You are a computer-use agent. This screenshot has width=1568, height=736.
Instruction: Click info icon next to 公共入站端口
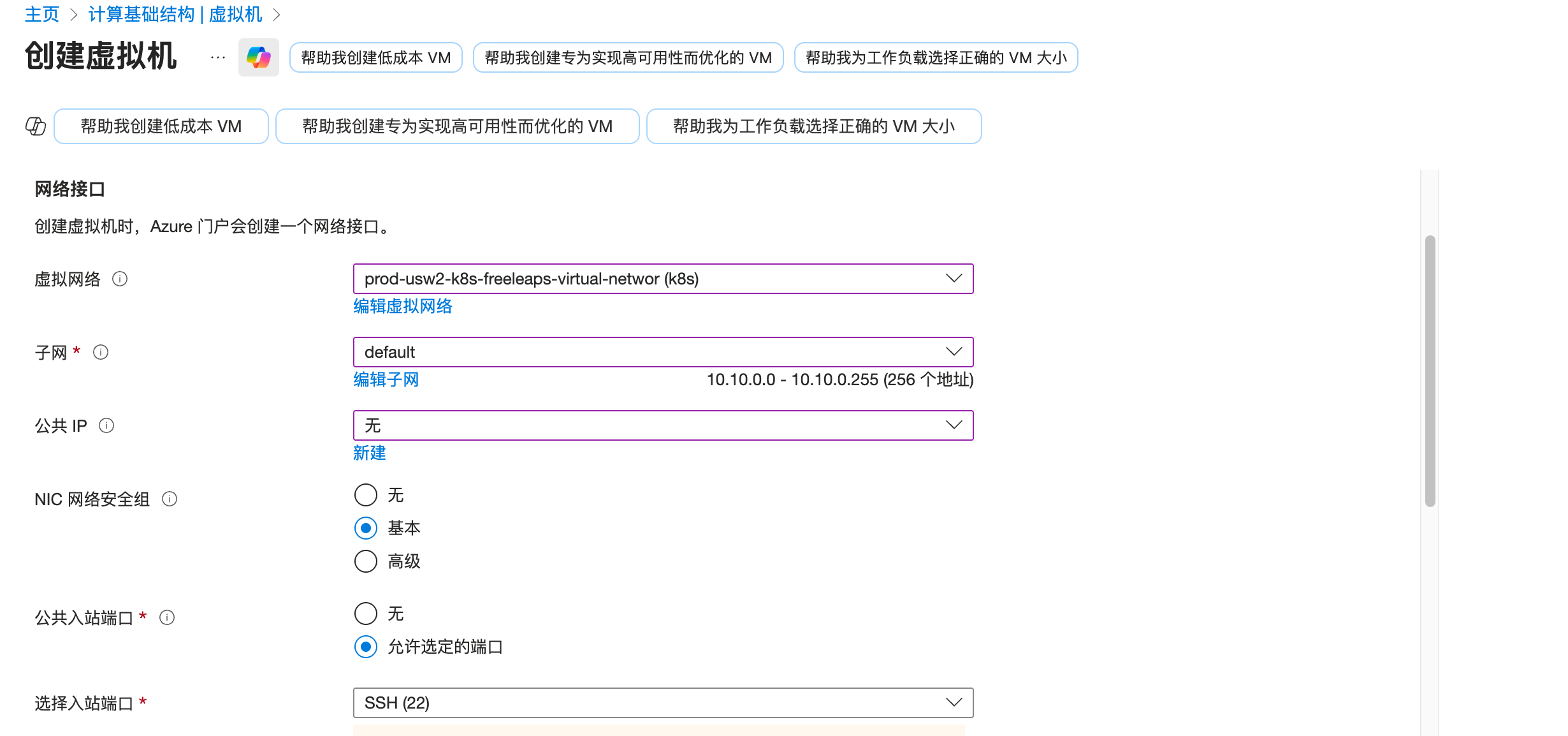click(167, 618)
